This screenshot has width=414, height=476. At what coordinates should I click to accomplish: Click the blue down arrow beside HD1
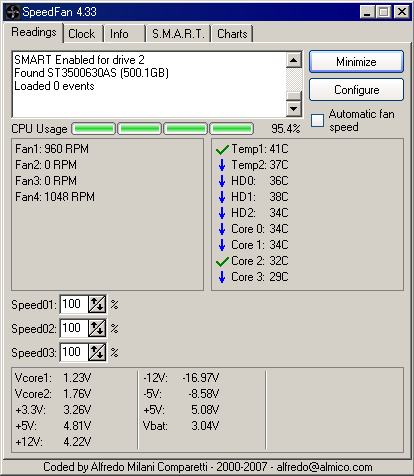click(x=222, y=197)
